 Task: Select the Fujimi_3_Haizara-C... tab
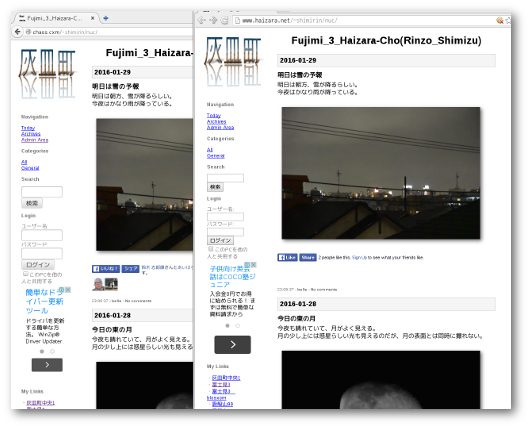pyautogui.click(x=54, y=18)
